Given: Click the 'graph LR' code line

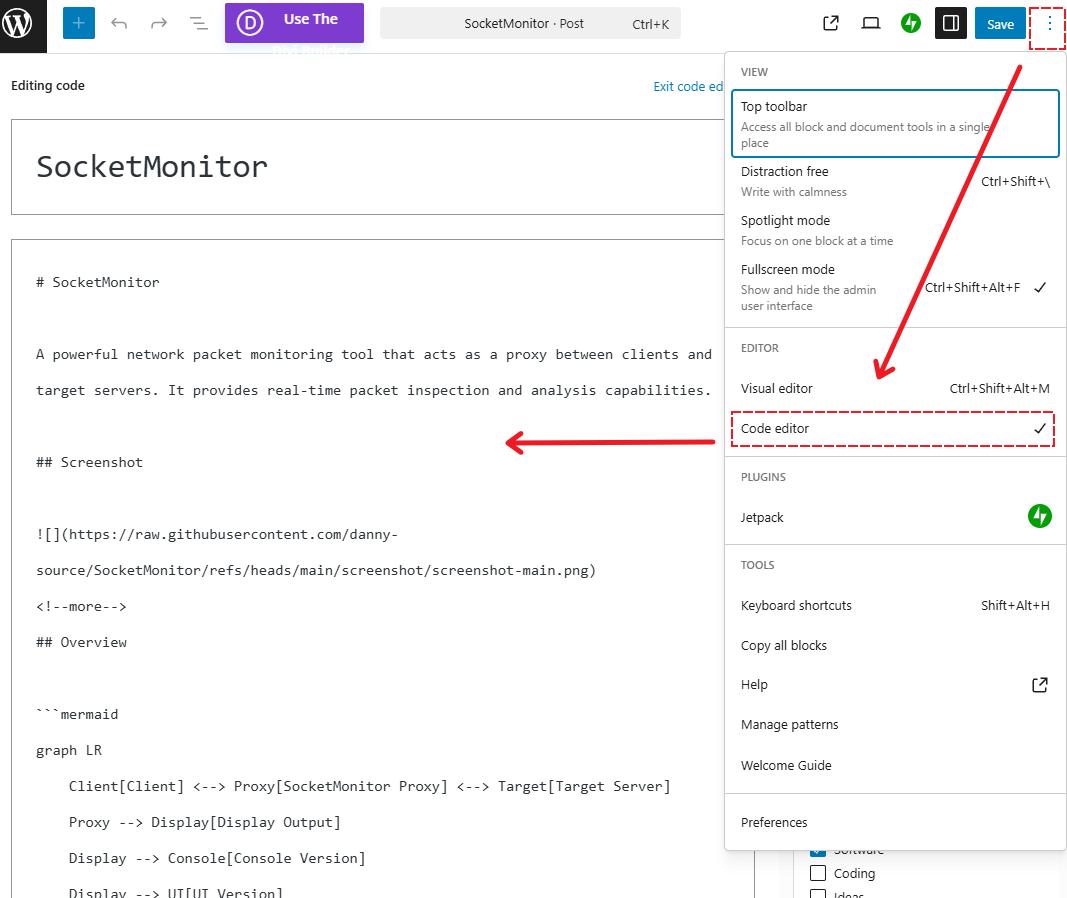Looking at the screenshot, I should (x=69, y=750).
